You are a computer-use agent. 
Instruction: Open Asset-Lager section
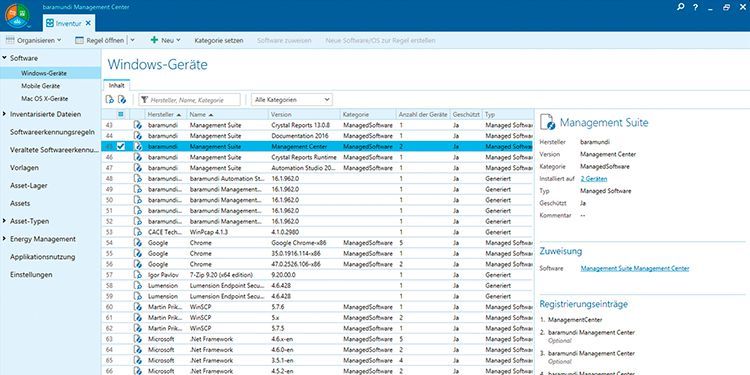tap(29, 186)
